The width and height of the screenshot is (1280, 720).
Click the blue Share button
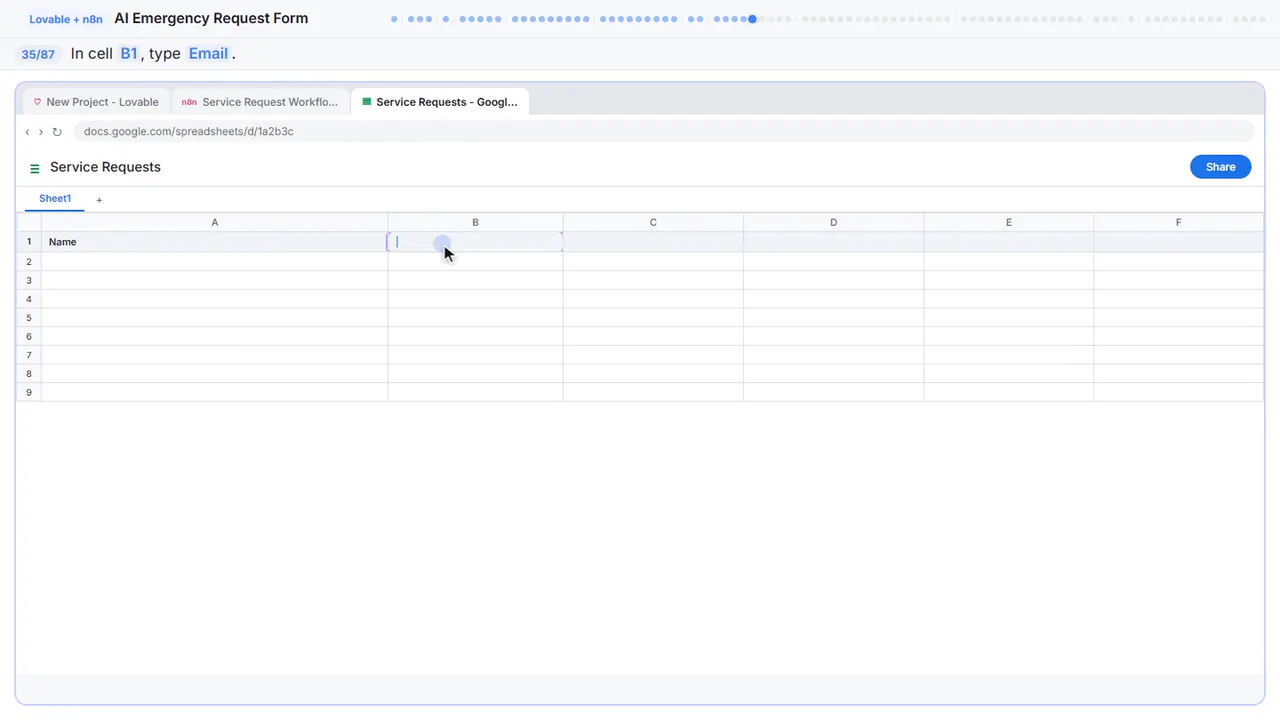pyautogui.click(x=1220, y=167)
